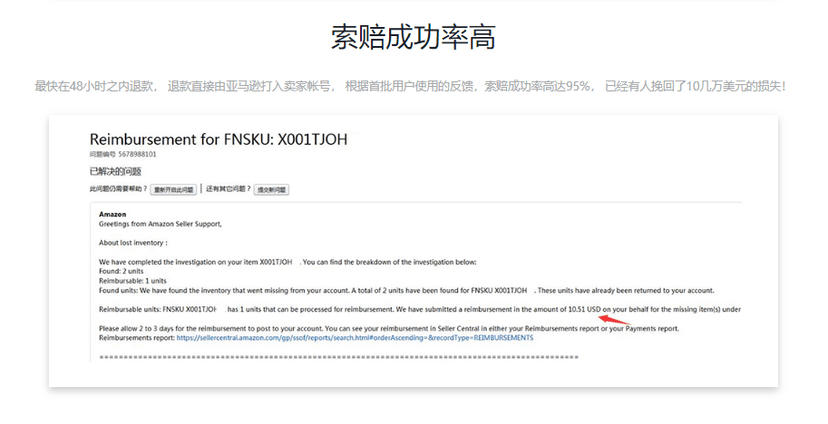Screen dimensions: 828x424
Task: Open the embedded reimbursement email screenshot
Action: click(x=413, y=251)
